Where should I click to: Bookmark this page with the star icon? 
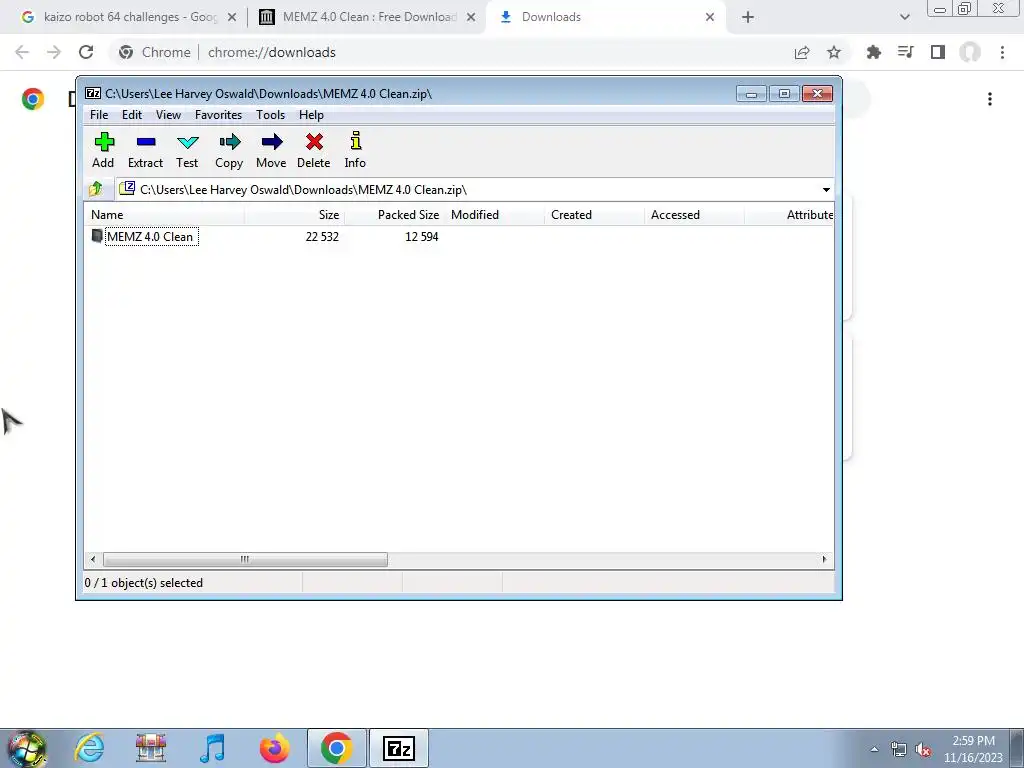click(x=834, y=52)
